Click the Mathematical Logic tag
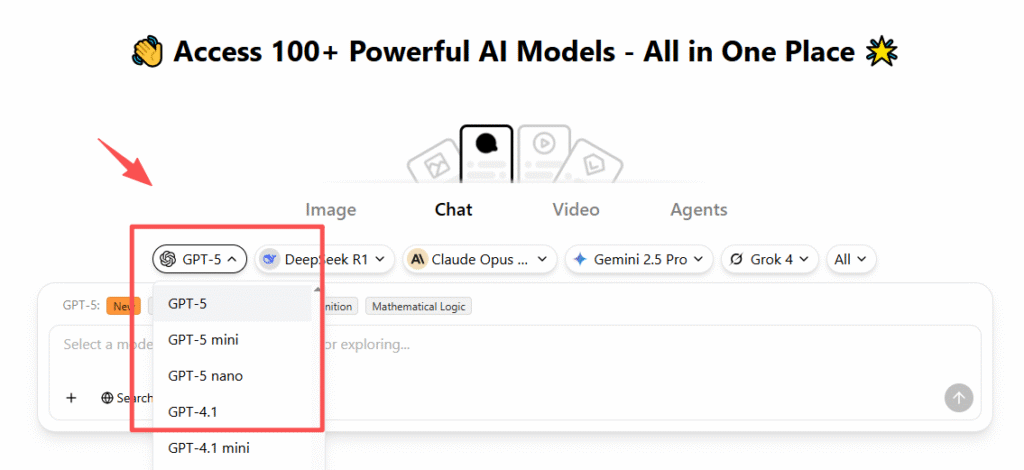 (x=418, y=306)
